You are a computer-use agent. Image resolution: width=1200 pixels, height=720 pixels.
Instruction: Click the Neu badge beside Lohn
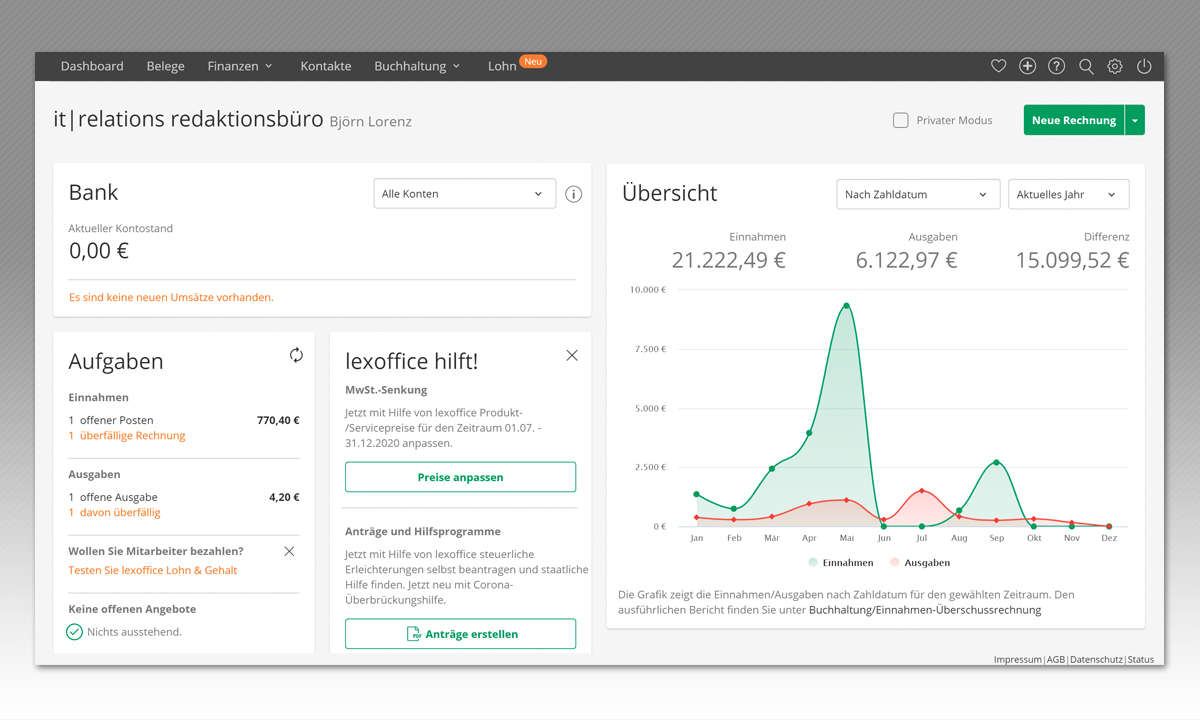tap(533, 61)
